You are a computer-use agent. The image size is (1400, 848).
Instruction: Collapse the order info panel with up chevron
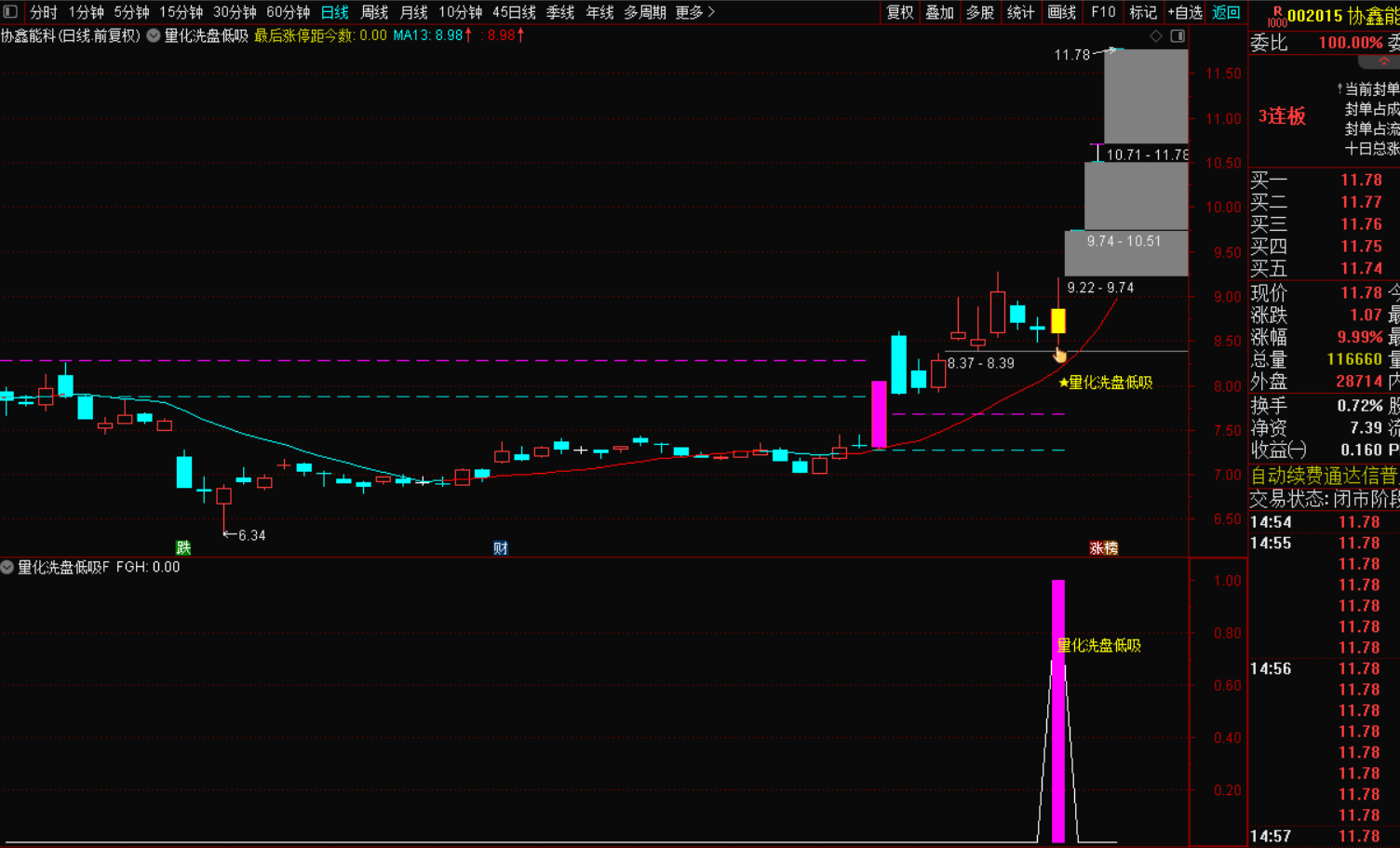point(1383,61)
